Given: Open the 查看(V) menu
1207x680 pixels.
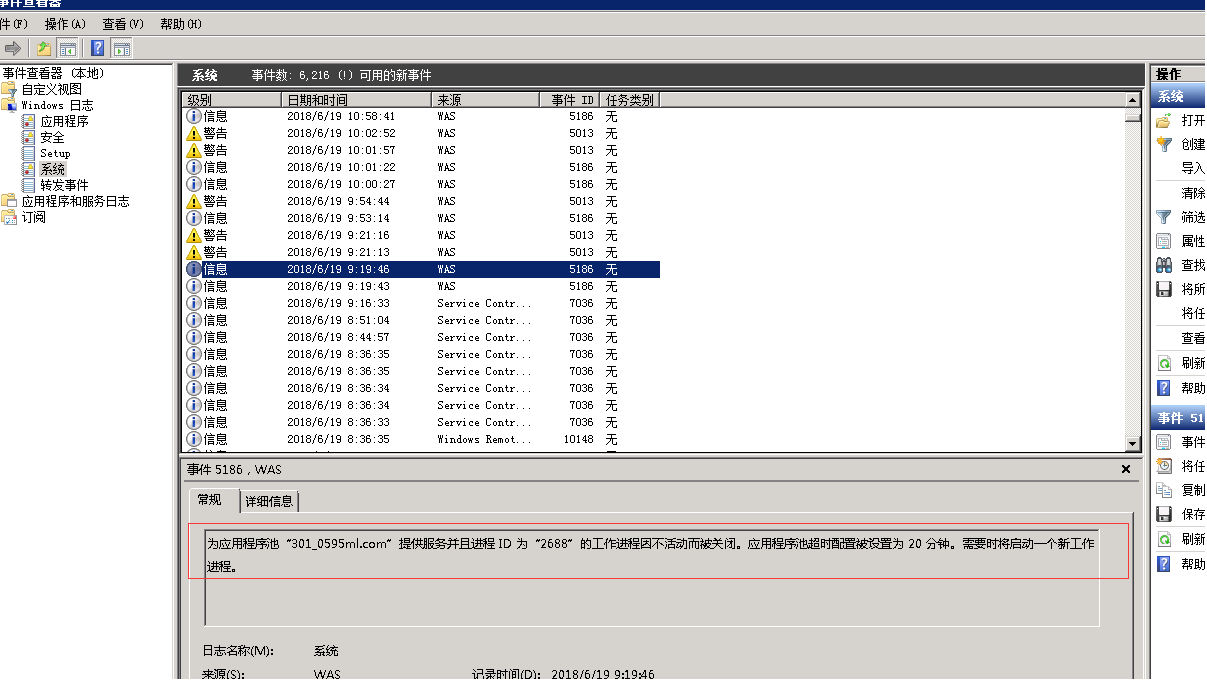Looking at the screenshot, I should pyautogui.click(x=123, y=24).
